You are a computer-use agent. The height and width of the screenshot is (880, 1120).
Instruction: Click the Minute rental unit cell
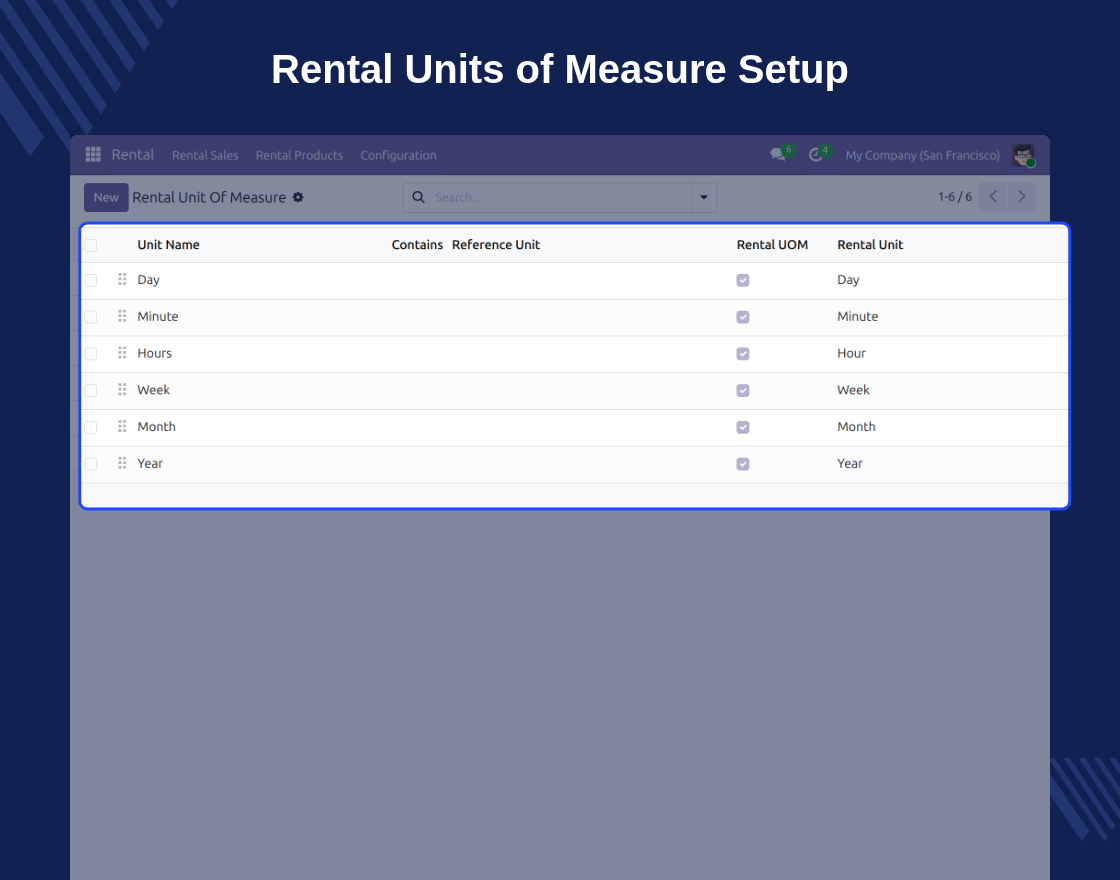[857, 316]
